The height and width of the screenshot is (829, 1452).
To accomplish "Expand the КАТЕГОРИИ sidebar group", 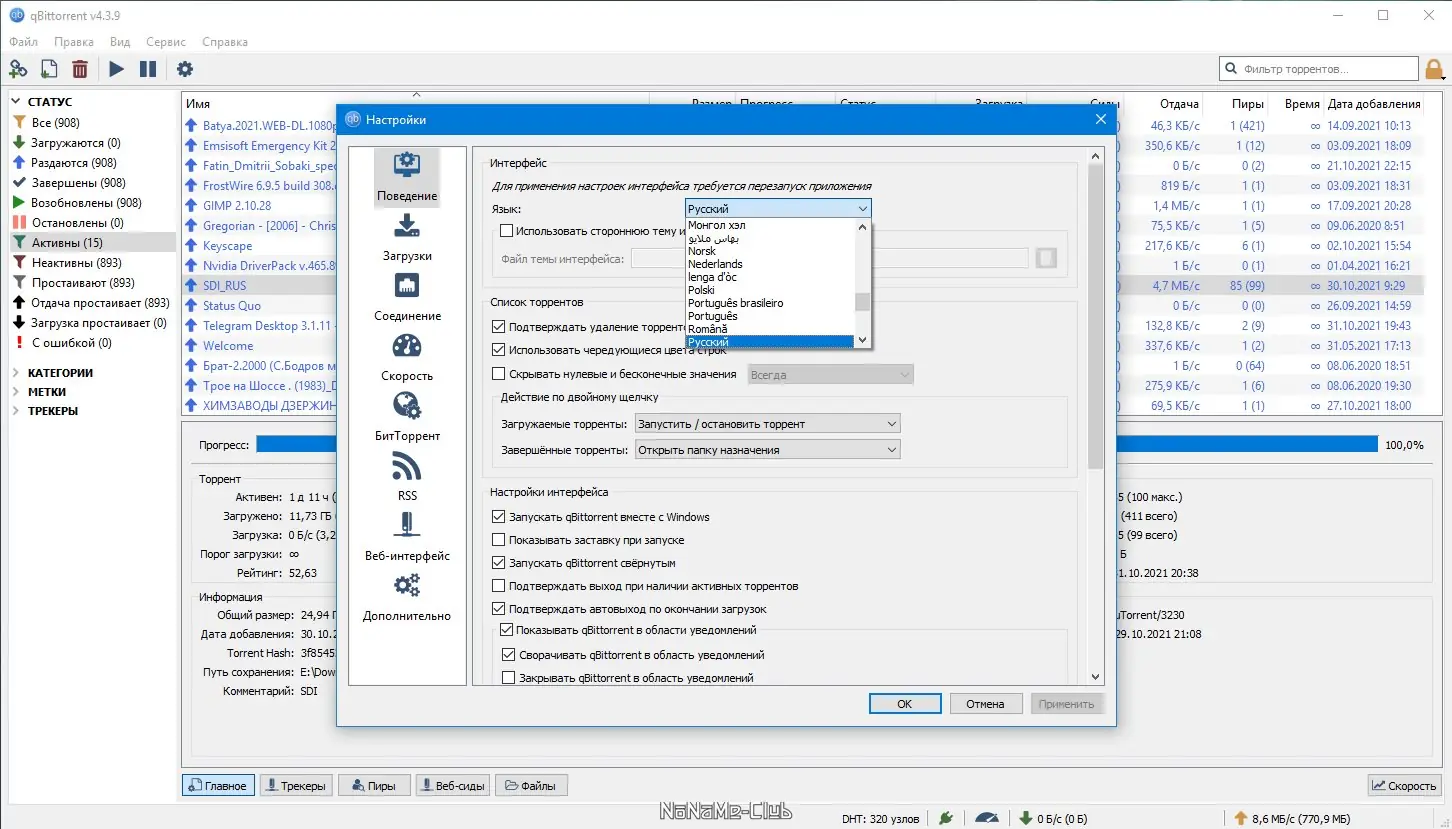I will pos(17,373).
